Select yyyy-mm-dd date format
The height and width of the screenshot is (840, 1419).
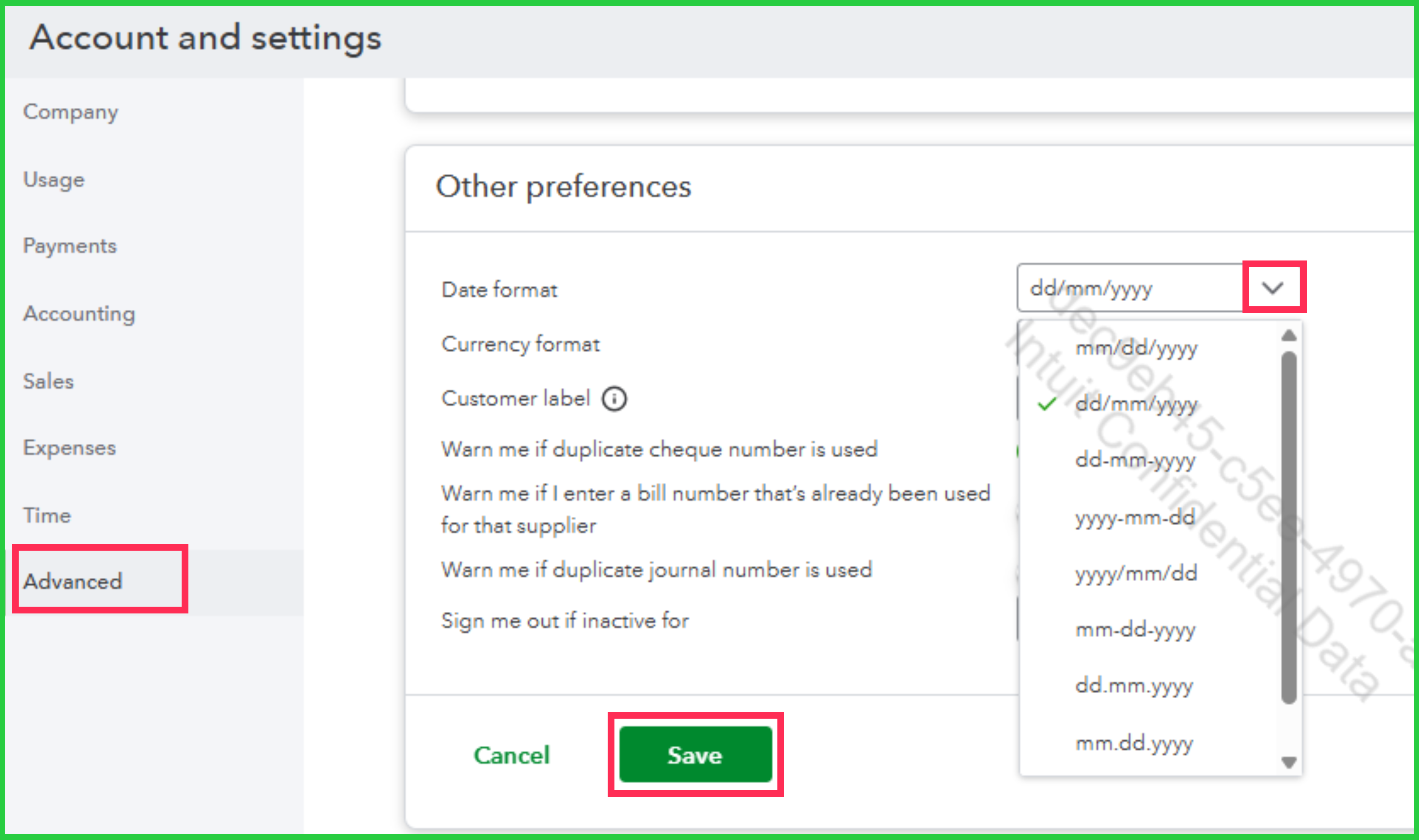1135,517
